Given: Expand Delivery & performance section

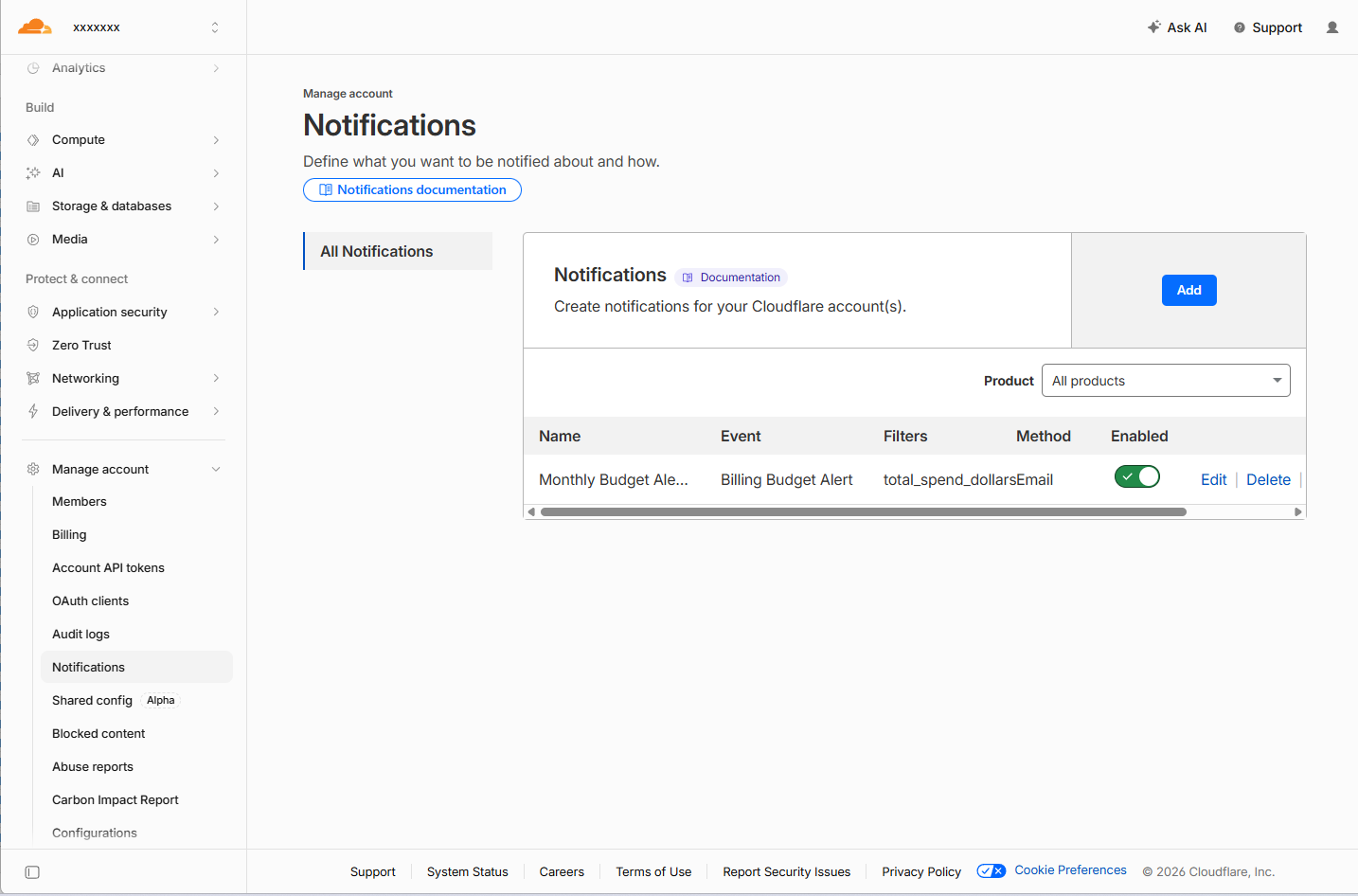Looking at the screenshot, I should click(x=216, y=412).
